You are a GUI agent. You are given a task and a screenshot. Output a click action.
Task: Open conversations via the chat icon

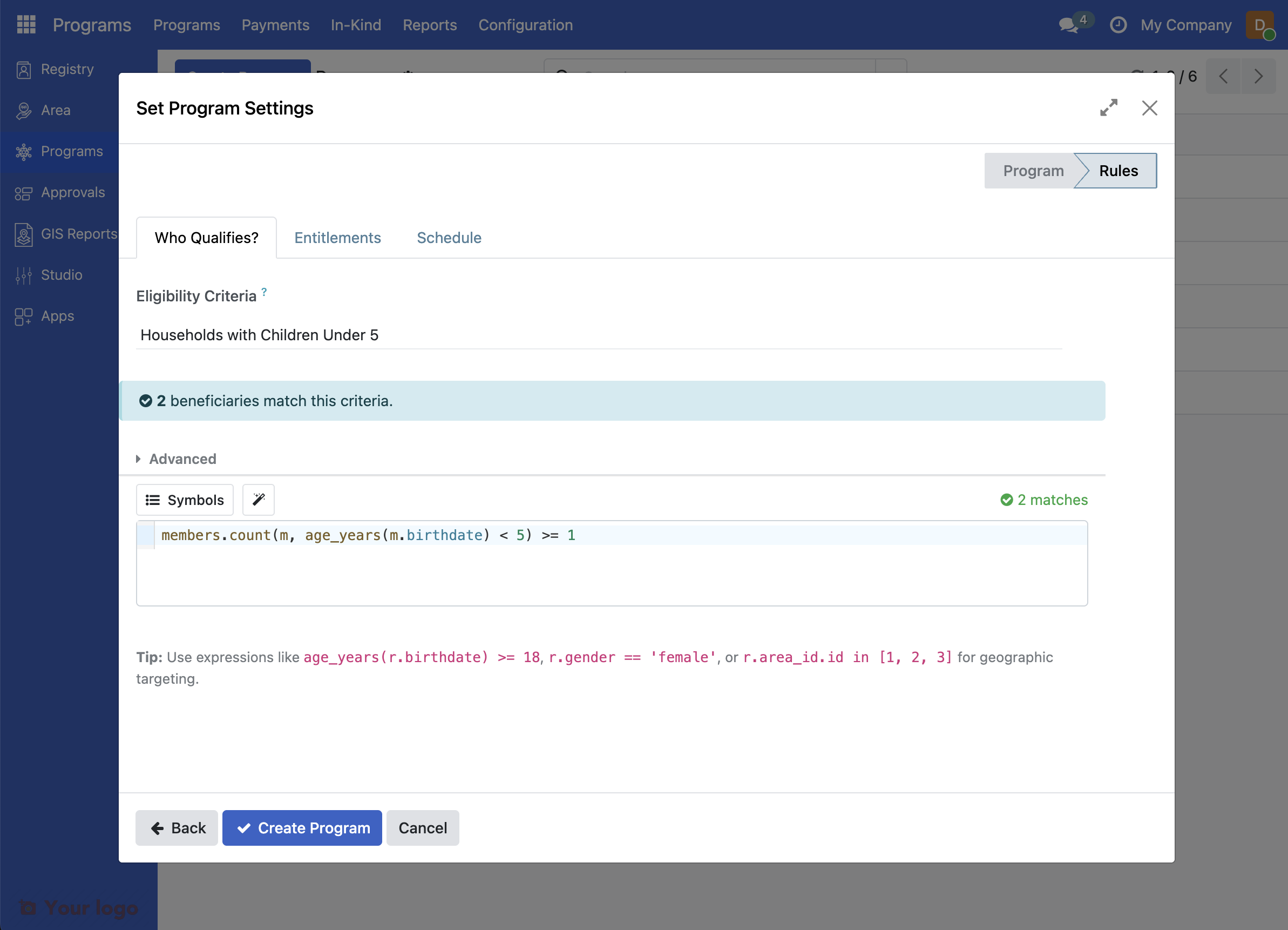click(x=1068, y=25)
